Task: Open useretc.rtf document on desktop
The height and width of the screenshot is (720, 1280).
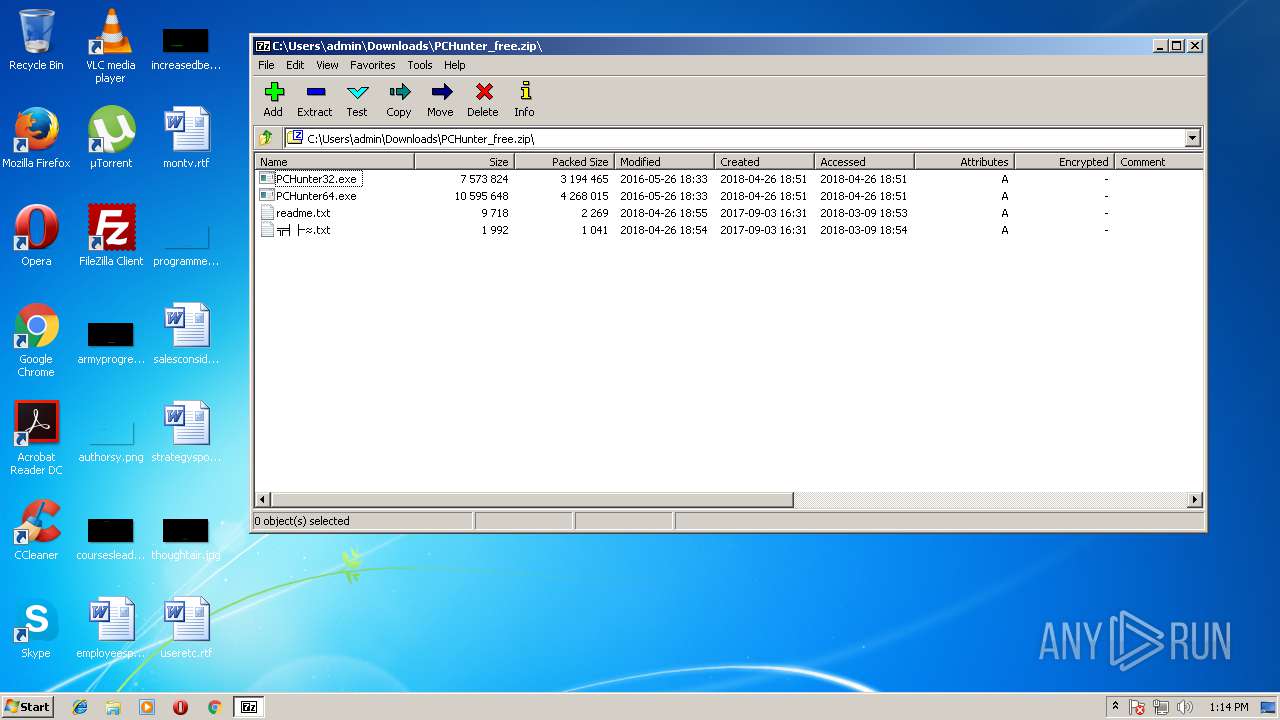Action: coord(186,628)
